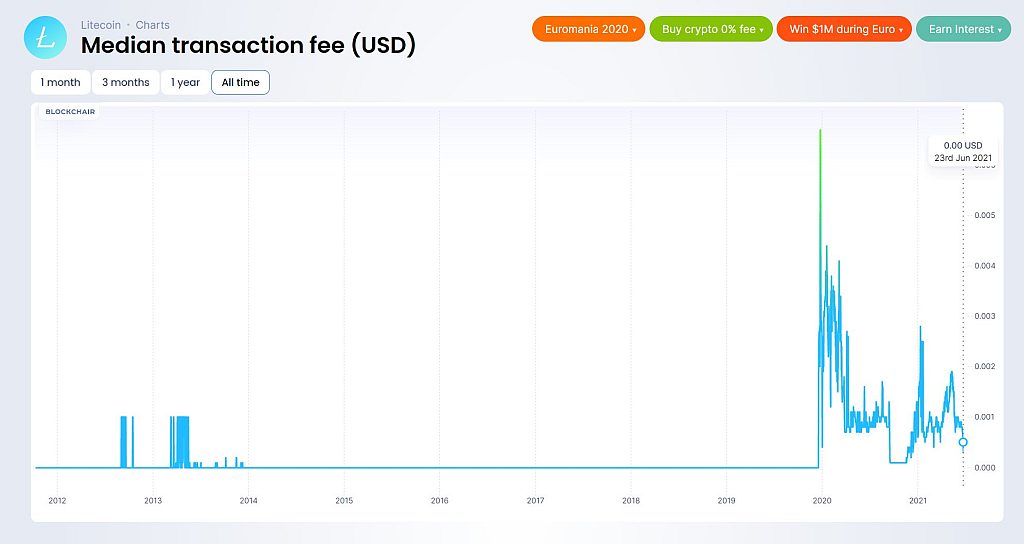Choose the 1 year time range
The image size is (1024, 544).
coord(185,82)
